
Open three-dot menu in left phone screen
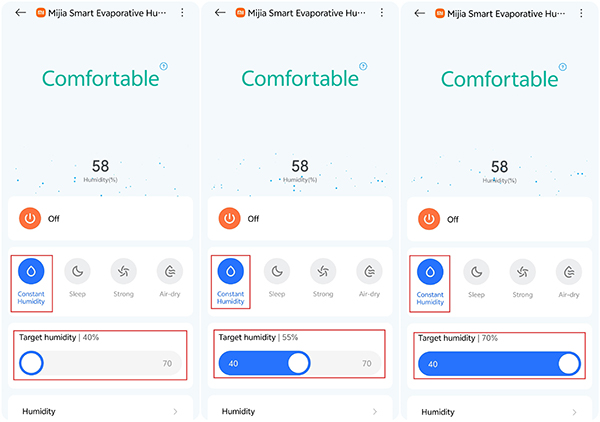182,13
